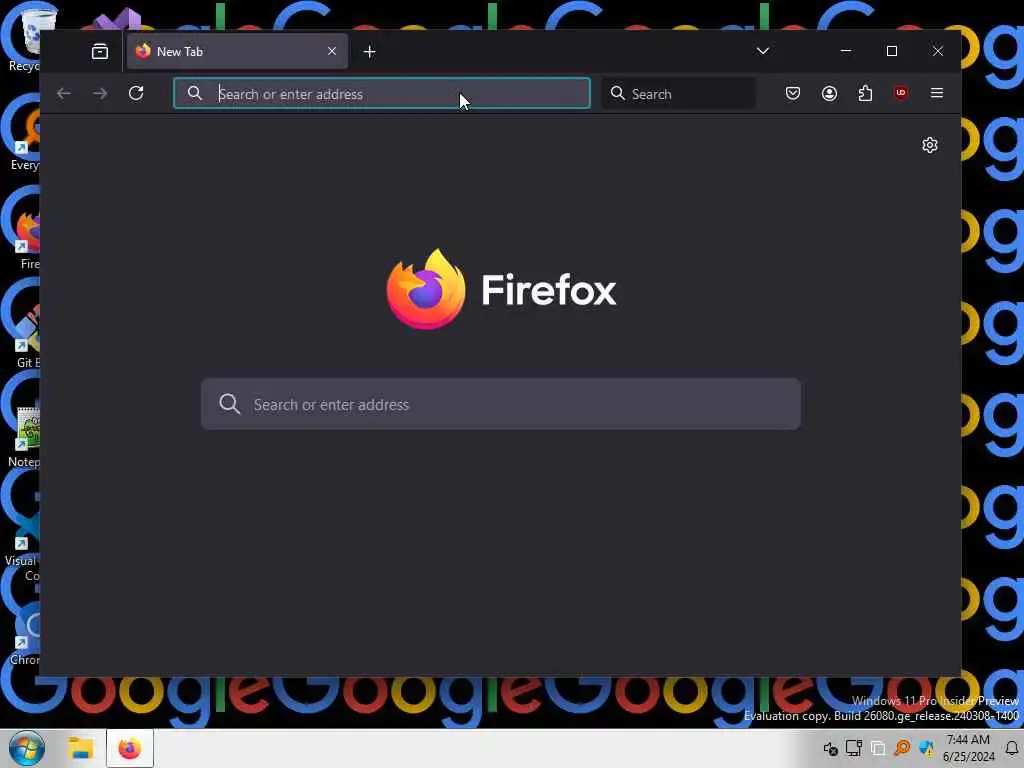Click address bar magnifier icon
1024x768 pixels.
pyautogui.click(x=195, y=93)
